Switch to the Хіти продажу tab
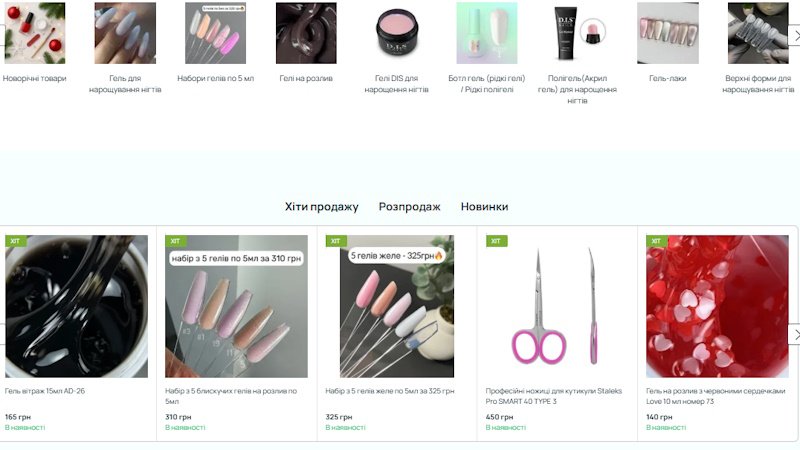Screen dimensions: 800x450 (x=321, y=207)
